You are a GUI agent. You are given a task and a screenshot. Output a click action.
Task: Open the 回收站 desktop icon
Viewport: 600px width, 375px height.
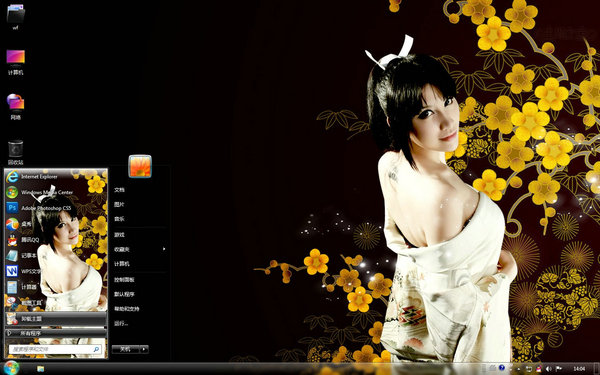(x=15, y=152)
